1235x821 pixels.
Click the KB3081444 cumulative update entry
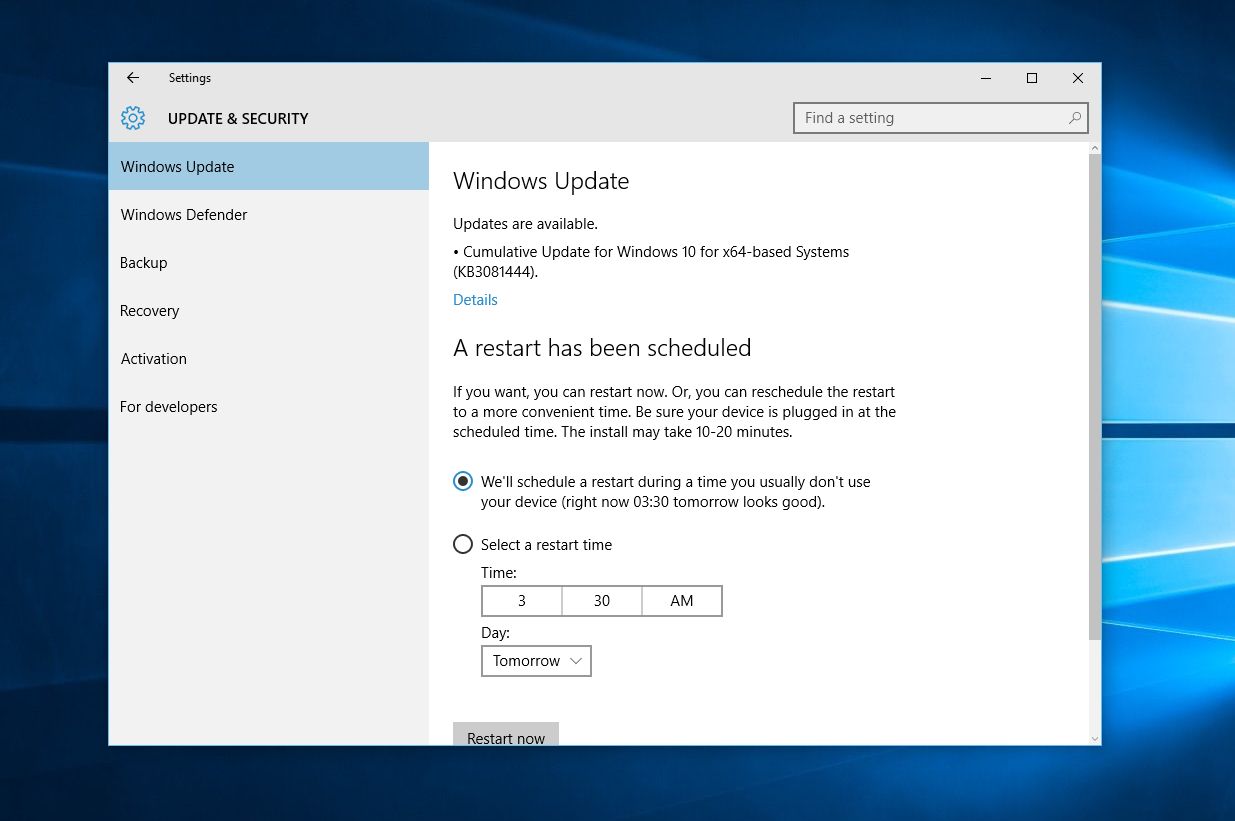point(651,262)
